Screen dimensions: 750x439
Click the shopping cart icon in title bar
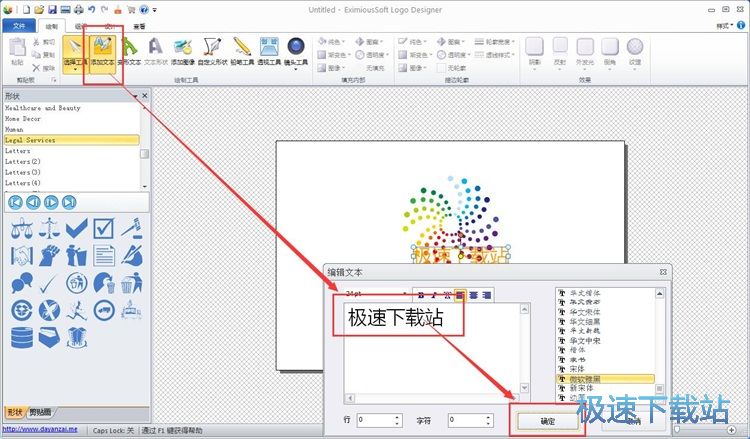coord(131,10)
